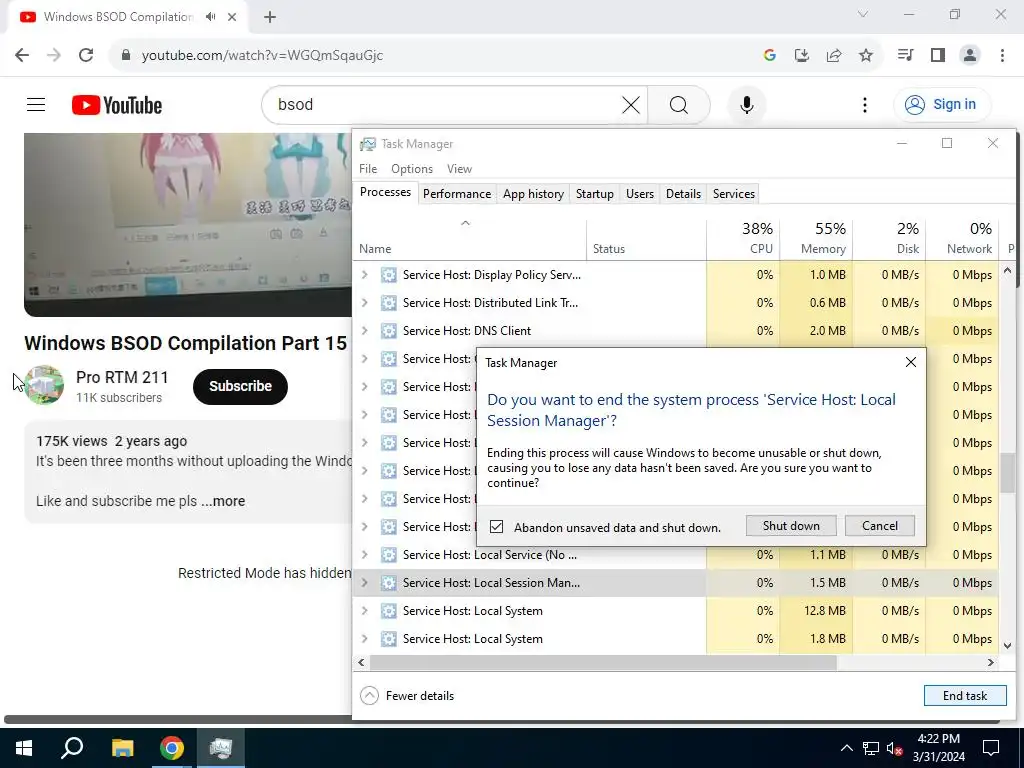Switch to the Users tab
Image resolution: width=1024 pixels, height=768 pixels.
click(639, 194)
